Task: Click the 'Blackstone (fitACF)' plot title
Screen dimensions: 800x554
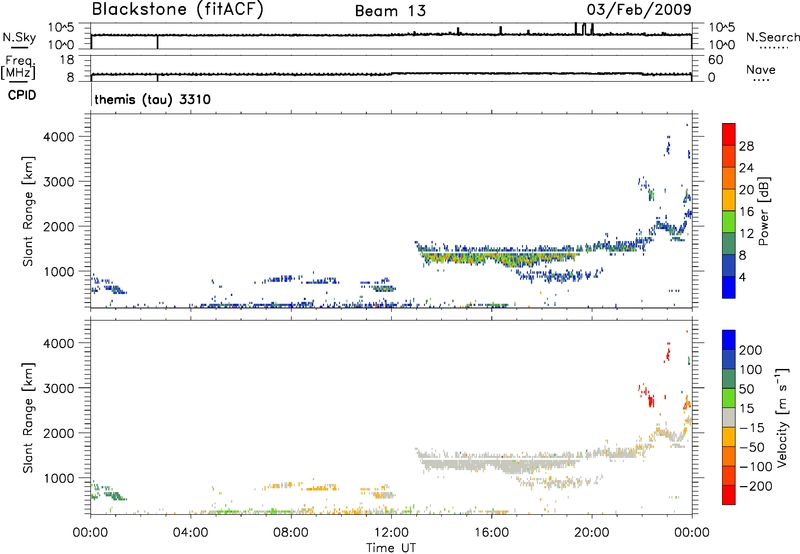Action: (177, 10)
